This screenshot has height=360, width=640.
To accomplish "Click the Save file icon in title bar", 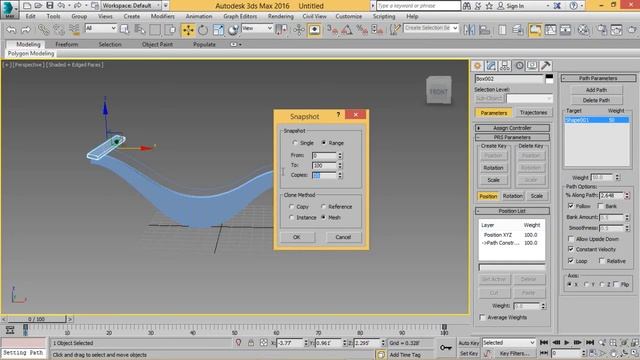I will coord(50,5).
